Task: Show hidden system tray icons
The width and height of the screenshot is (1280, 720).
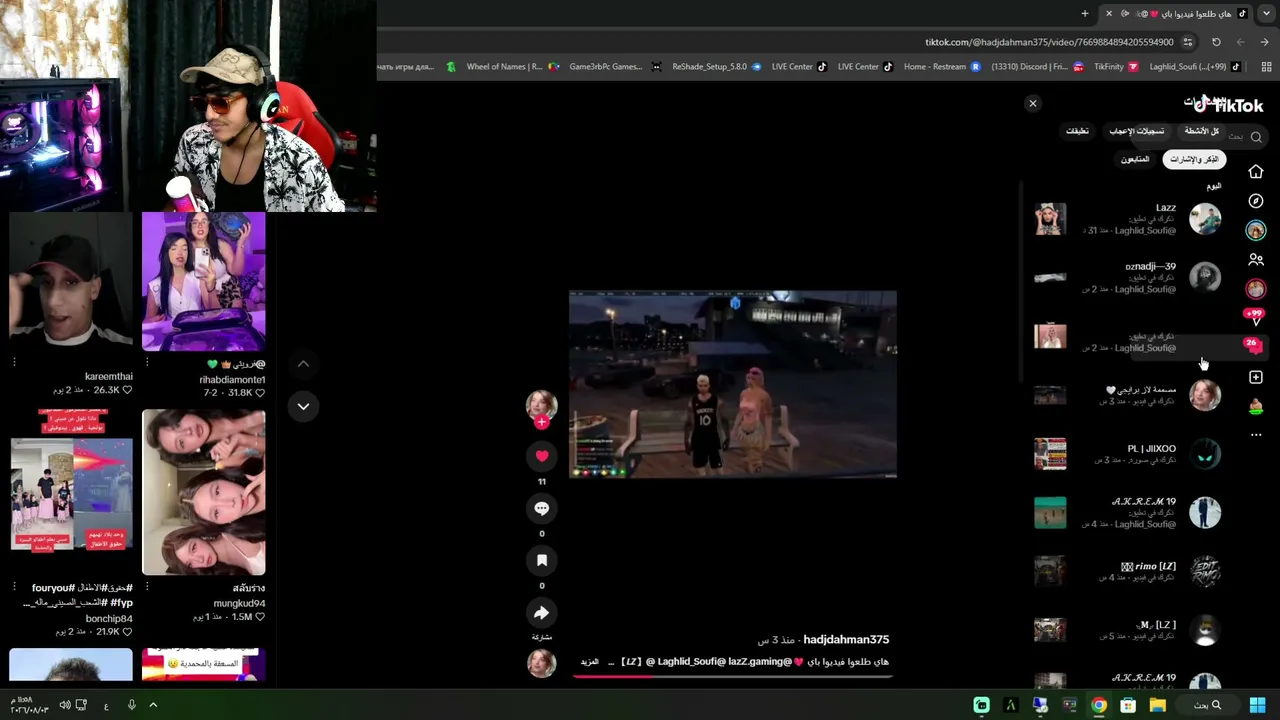Action: point(153,705)
